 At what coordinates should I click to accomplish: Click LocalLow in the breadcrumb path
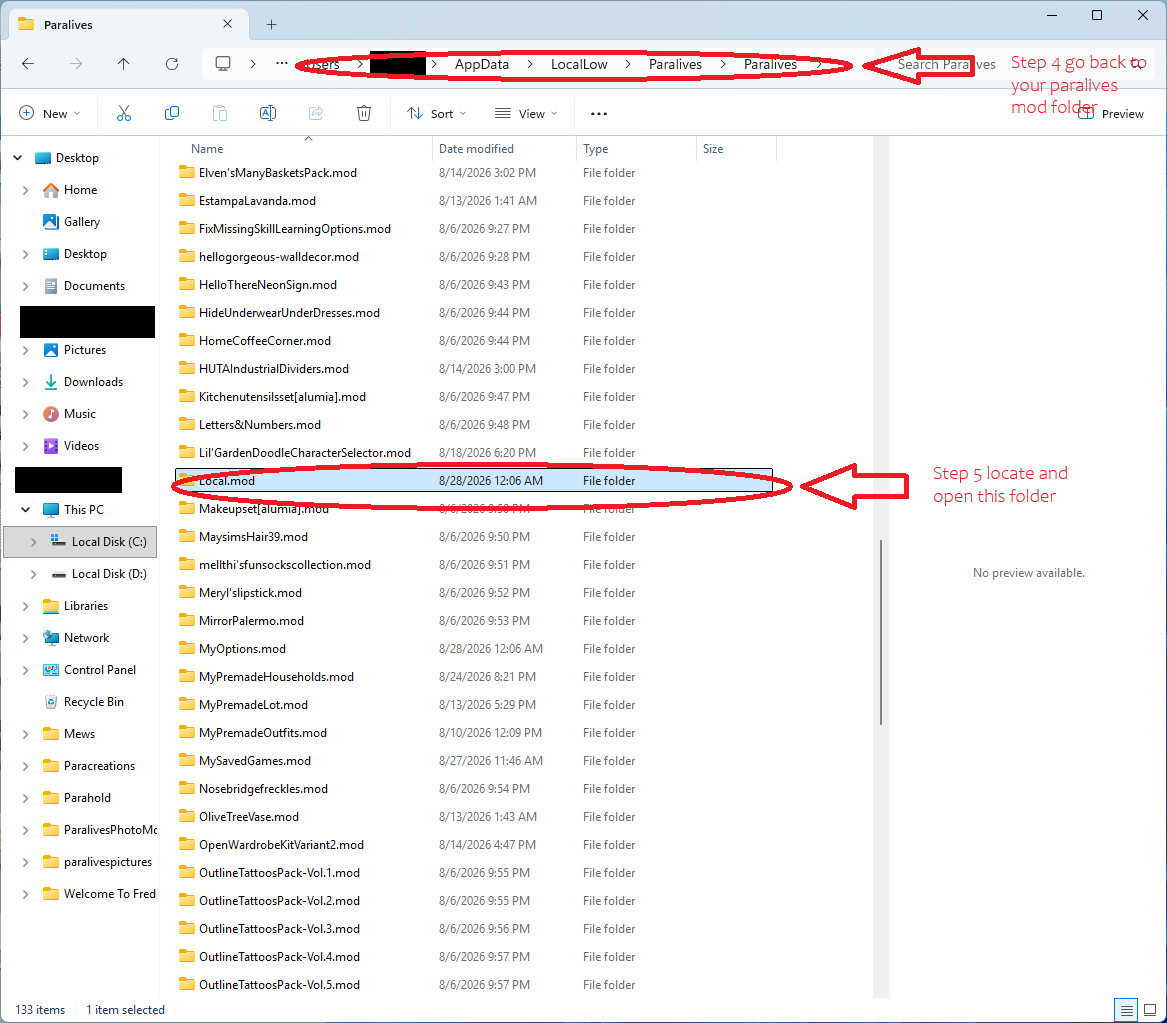(579, 64)
